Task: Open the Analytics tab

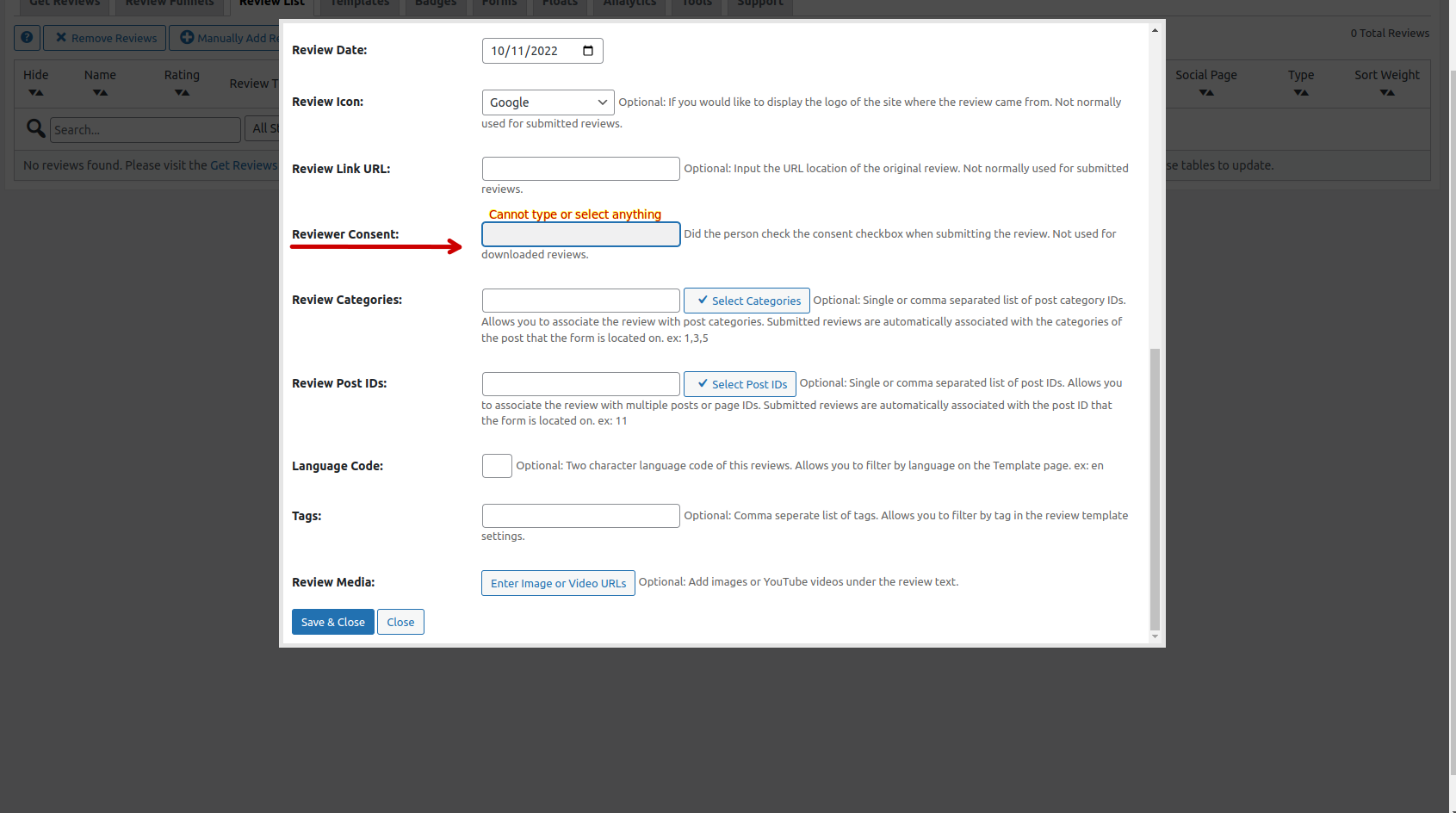Action: pyautogui.click(x=629, y=5)
